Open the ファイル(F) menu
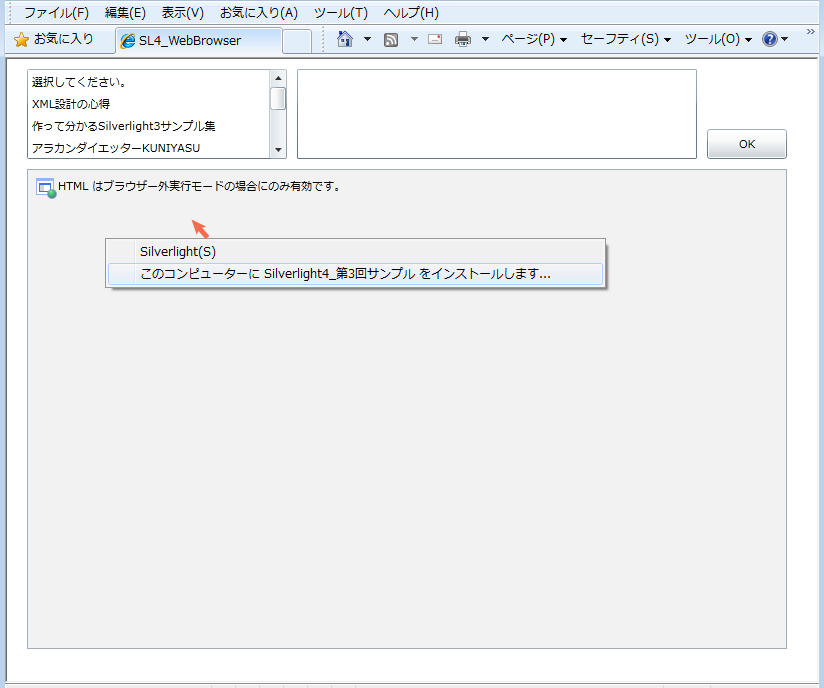The height and width of the screenshot is (688, 824). tap(56, 13)
